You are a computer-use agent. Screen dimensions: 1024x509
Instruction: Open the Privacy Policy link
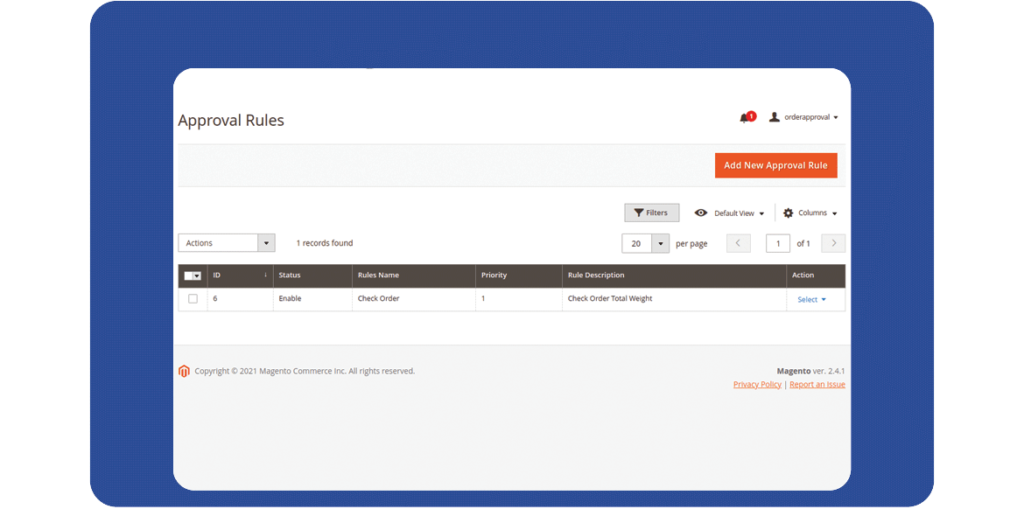pyautogui.click(x=757, y=384)
